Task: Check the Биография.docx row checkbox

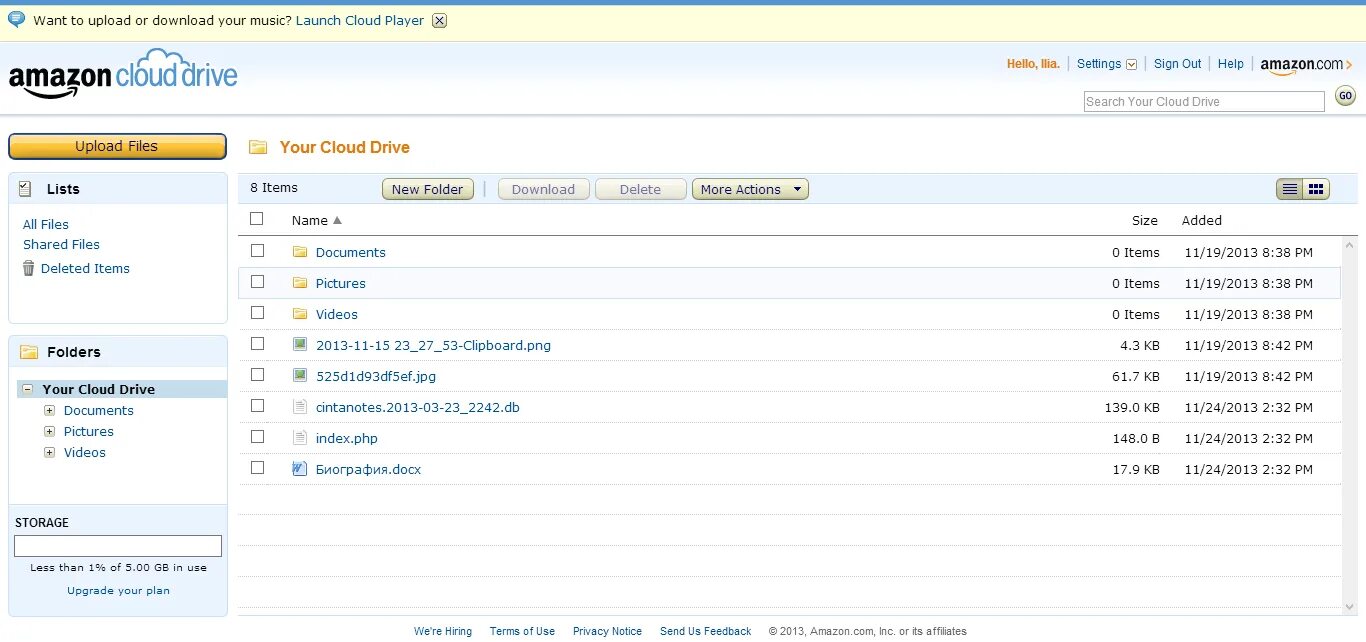Action: pos(257,468)
